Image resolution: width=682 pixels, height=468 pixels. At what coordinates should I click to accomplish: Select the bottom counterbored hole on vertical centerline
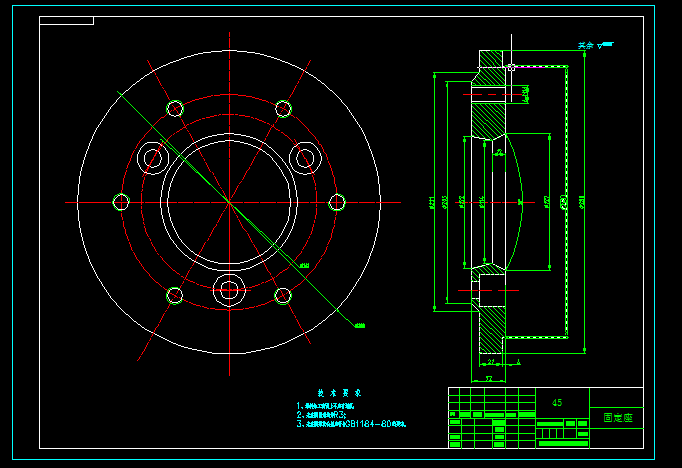pyautogui.click(x=229, y=290)
